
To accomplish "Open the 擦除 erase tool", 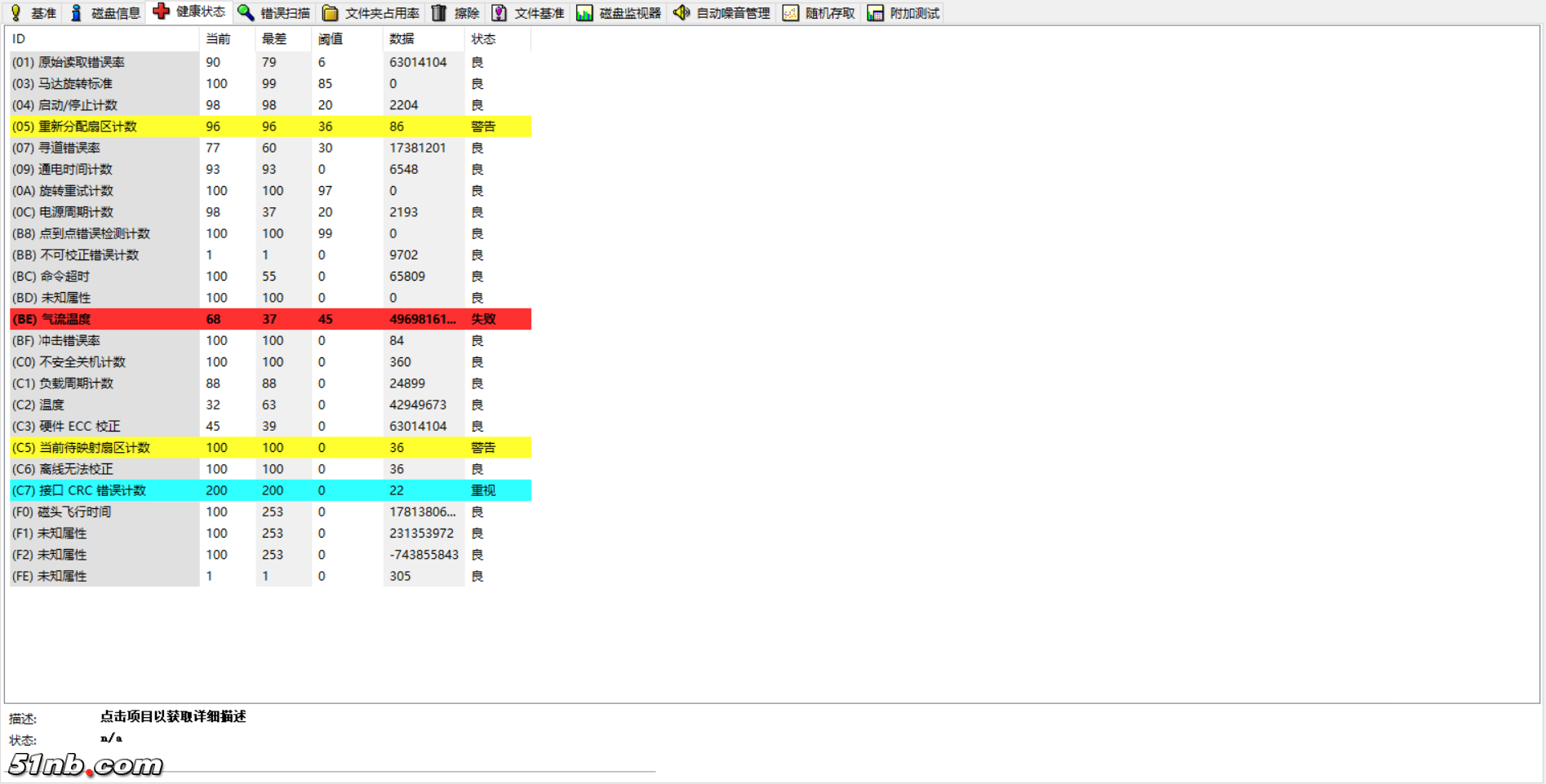I will (457, 12).
